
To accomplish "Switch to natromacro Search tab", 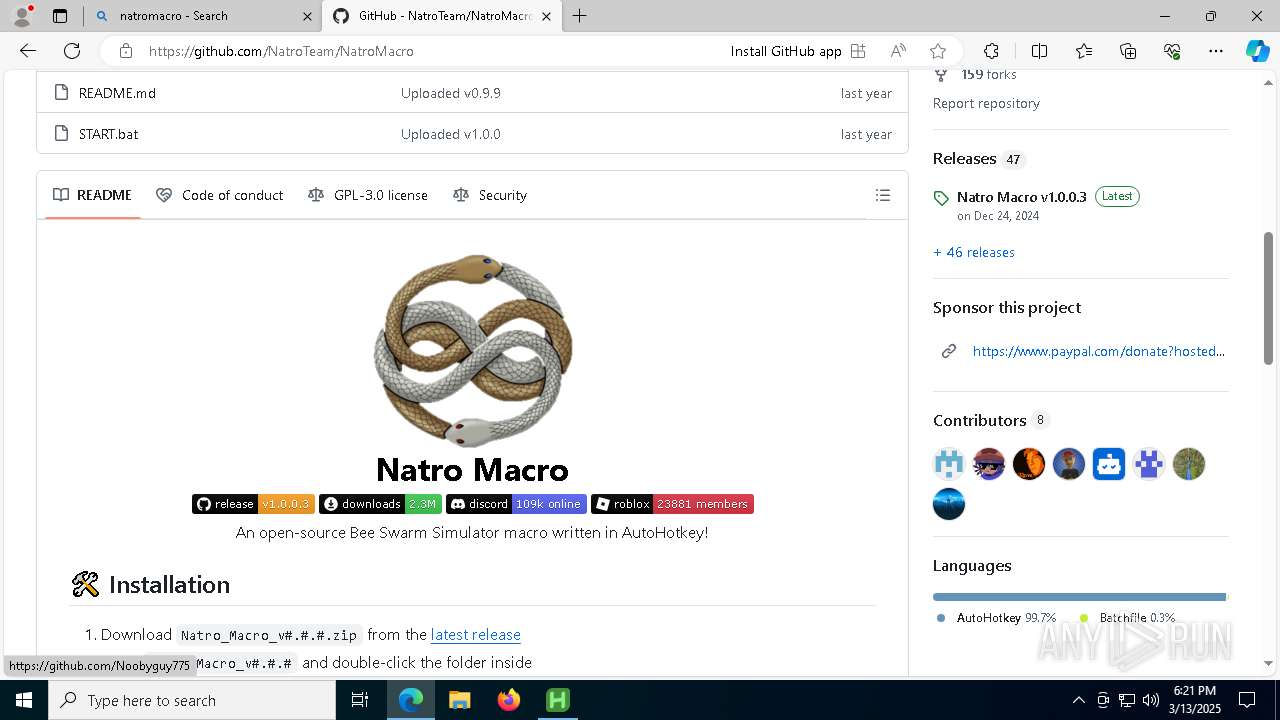I will coord(202,16).
